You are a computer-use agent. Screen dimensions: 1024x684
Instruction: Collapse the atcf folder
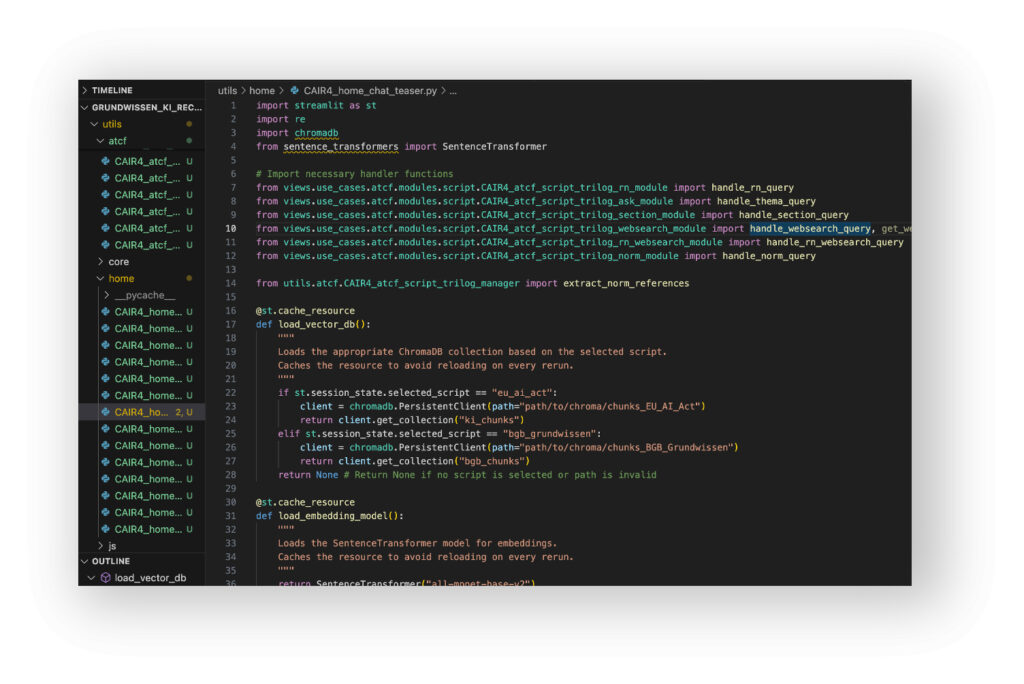click(x=101, y=141)
